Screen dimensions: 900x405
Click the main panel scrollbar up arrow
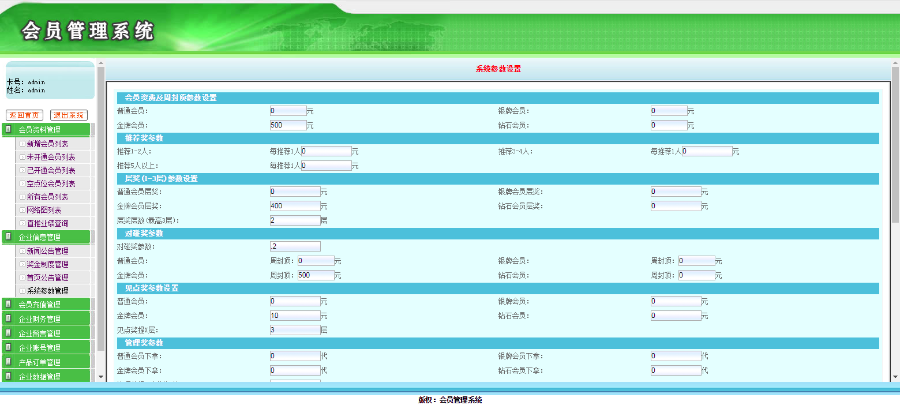coord(895,64)
